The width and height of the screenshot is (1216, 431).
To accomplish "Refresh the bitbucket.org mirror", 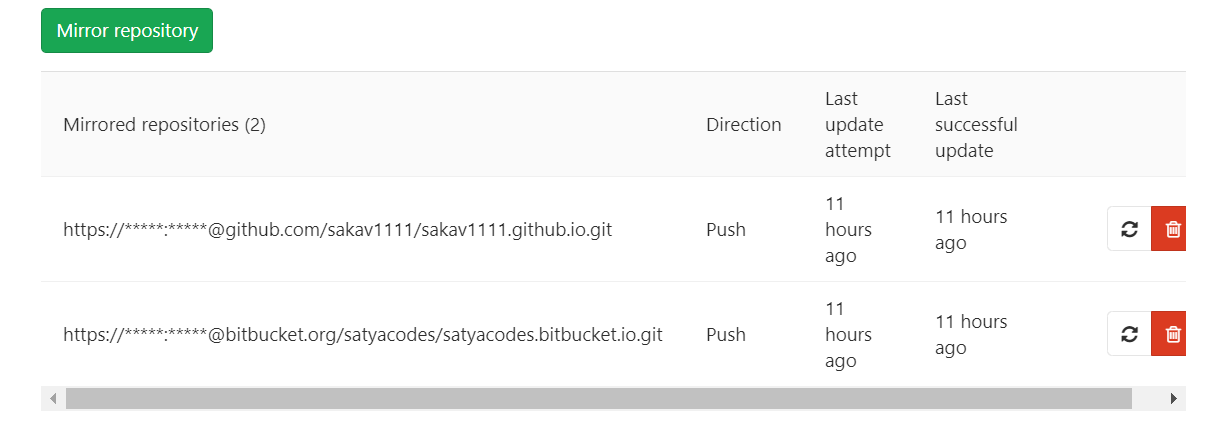I will pos(1130,334).
